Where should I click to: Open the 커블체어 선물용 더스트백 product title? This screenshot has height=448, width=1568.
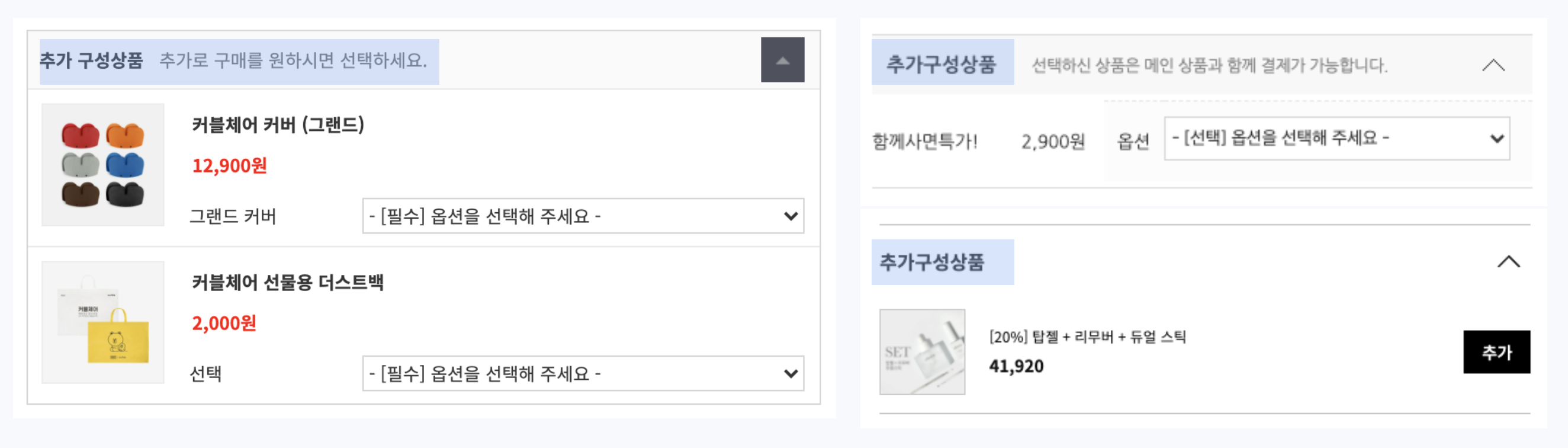pos(287,282)
